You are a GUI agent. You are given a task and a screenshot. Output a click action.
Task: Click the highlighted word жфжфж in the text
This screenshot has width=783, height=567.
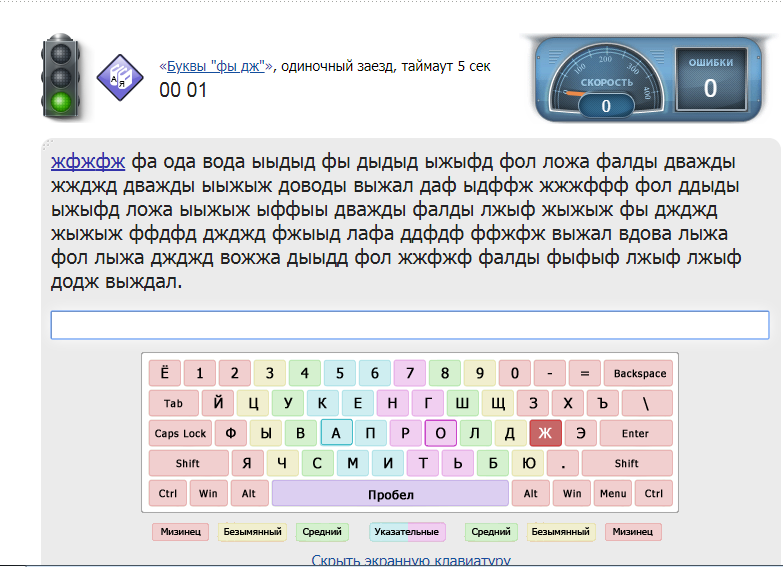click(88, 161)
